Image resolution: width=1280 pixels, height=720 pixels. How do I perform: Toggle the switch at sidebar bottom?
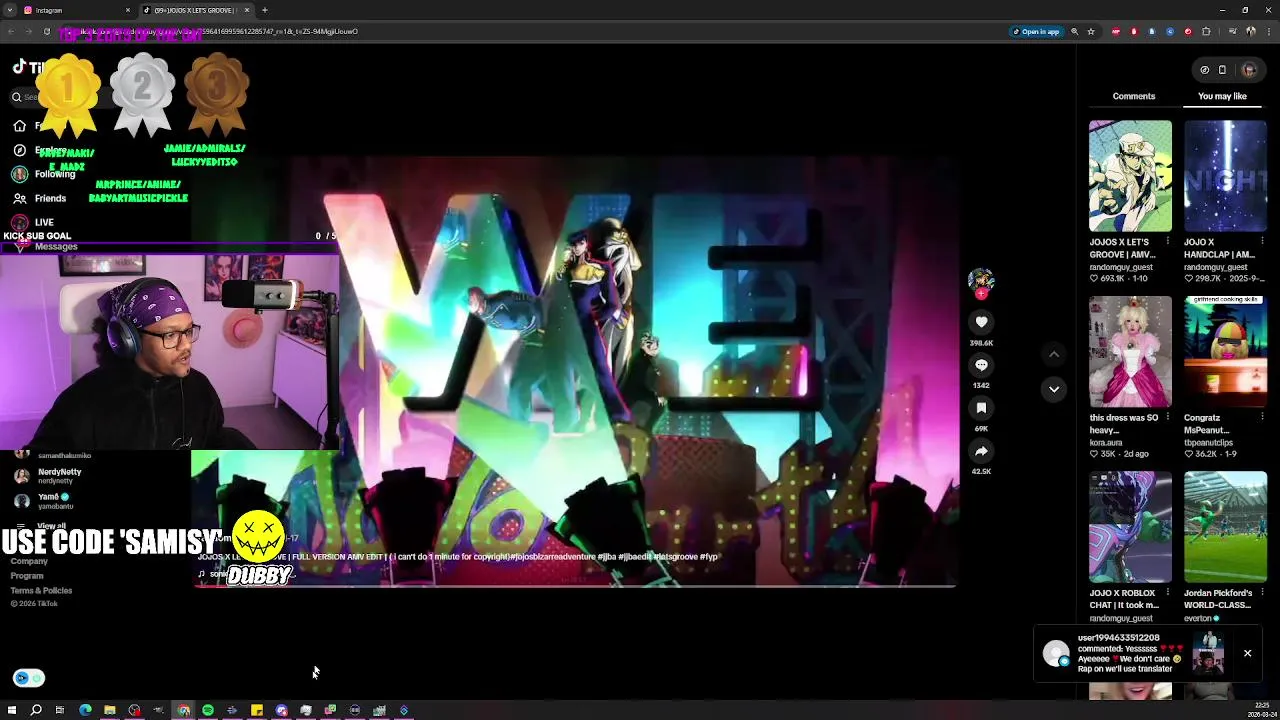pyautogui.click(x=29, y=678)
